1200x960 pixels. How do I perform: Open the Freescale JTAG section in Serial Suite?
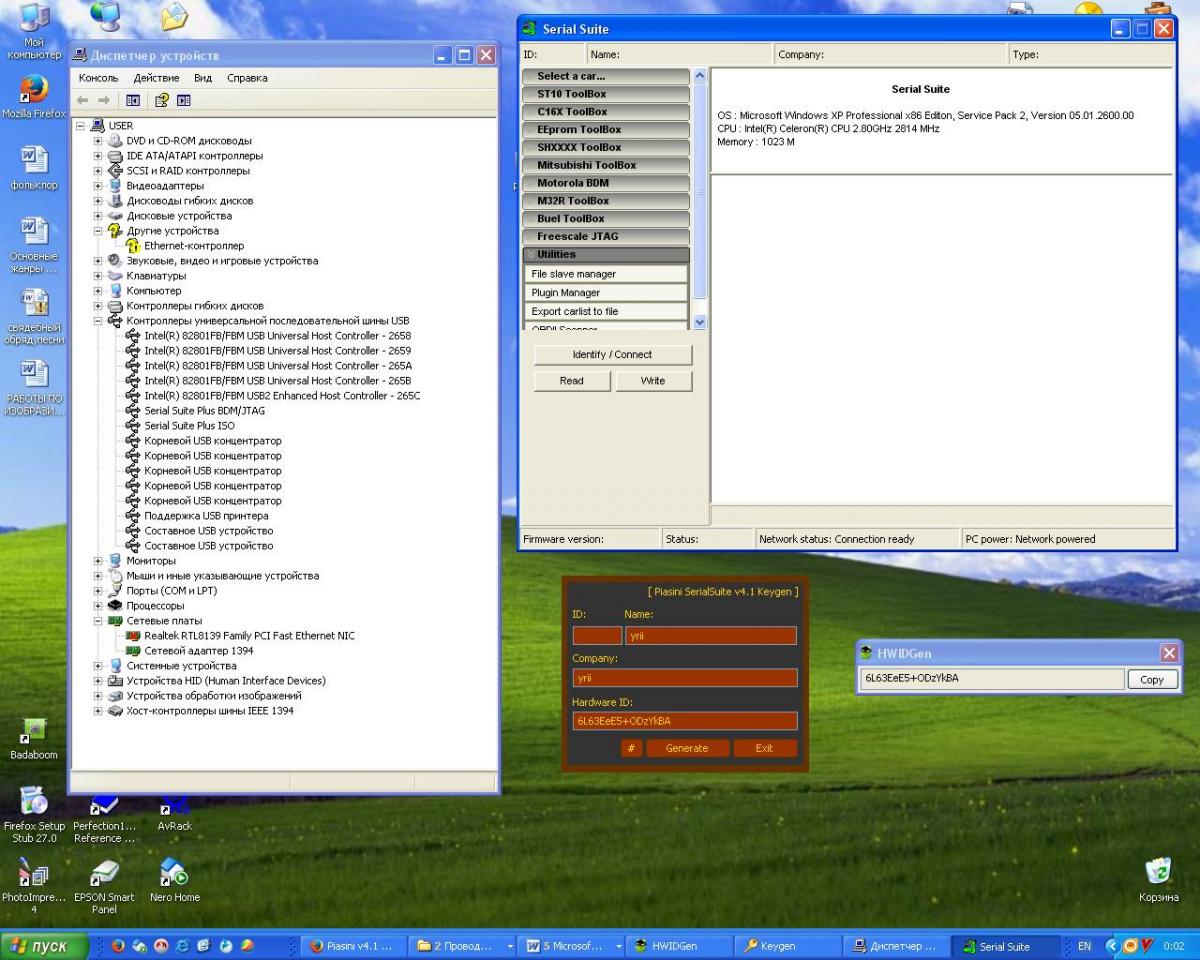click(x=606, y=237)
